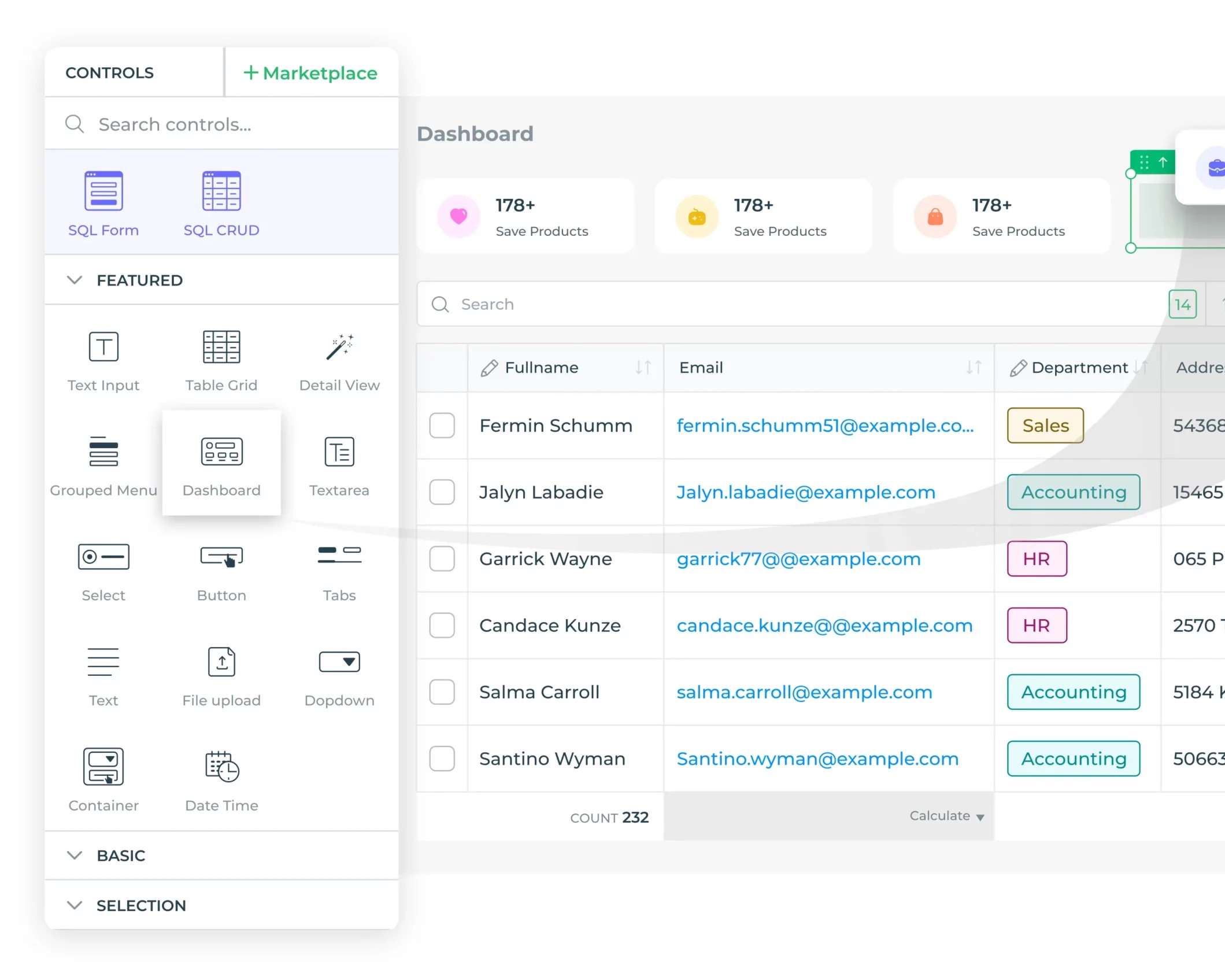The height and width of the screenshot is (980, 1225).
Task: Click the Accounting badge for Salma Carroll
Action: click(x=1073, y=692)
